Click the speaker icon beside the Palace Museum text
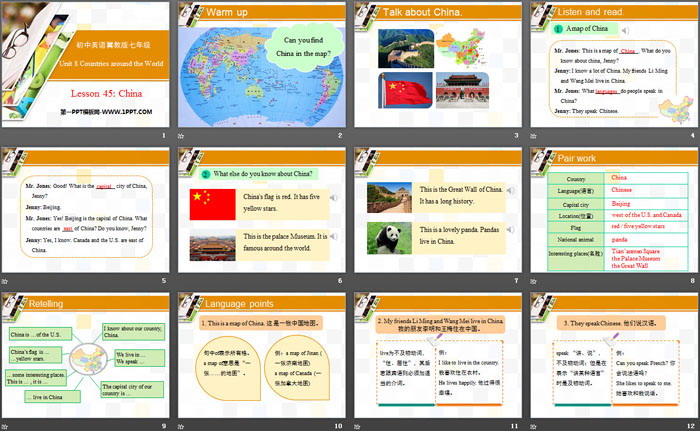The image size is (700, 431). (333, 237)
